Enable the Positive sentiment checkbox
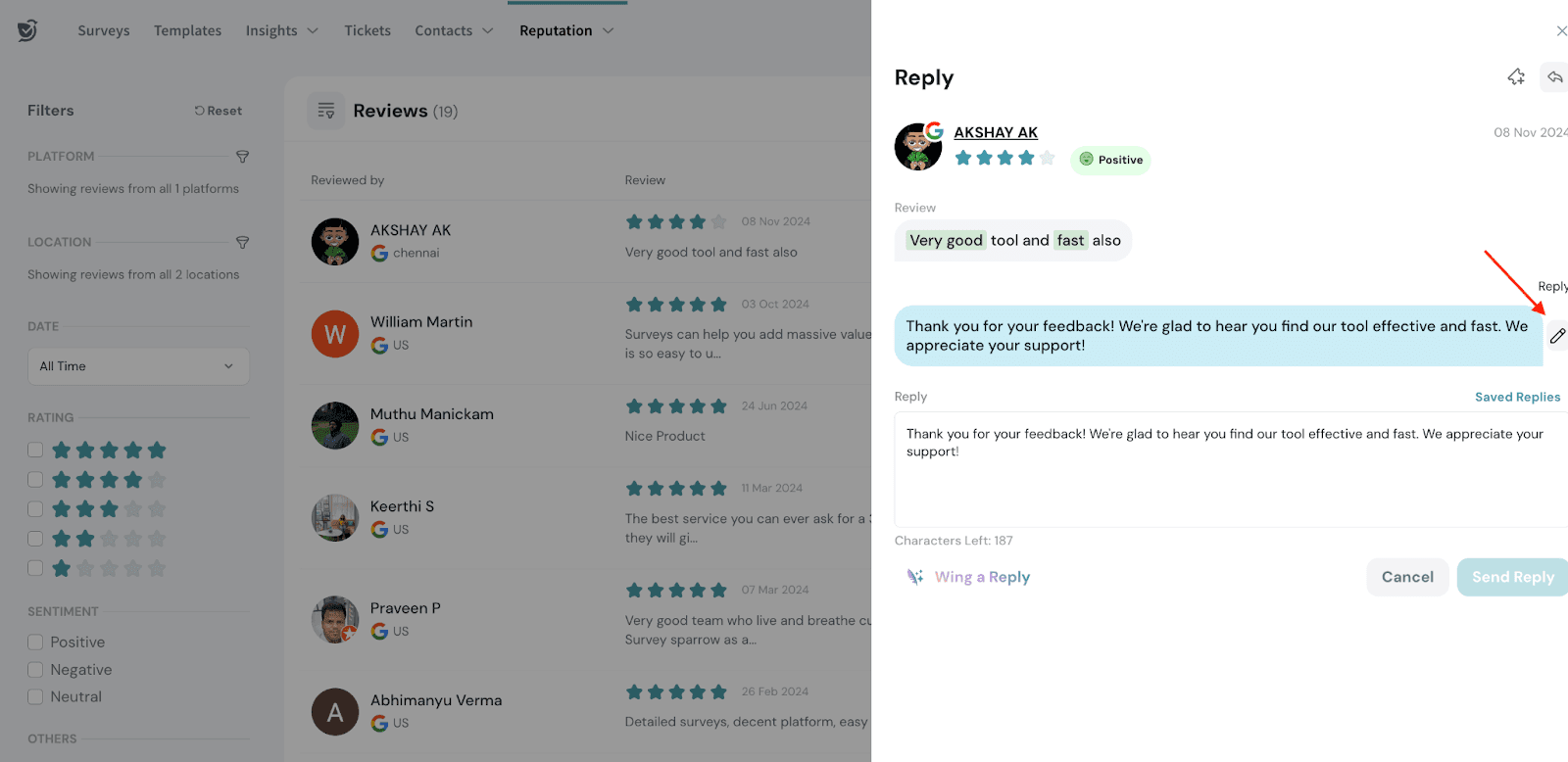1568x762 pixels. 35,643
